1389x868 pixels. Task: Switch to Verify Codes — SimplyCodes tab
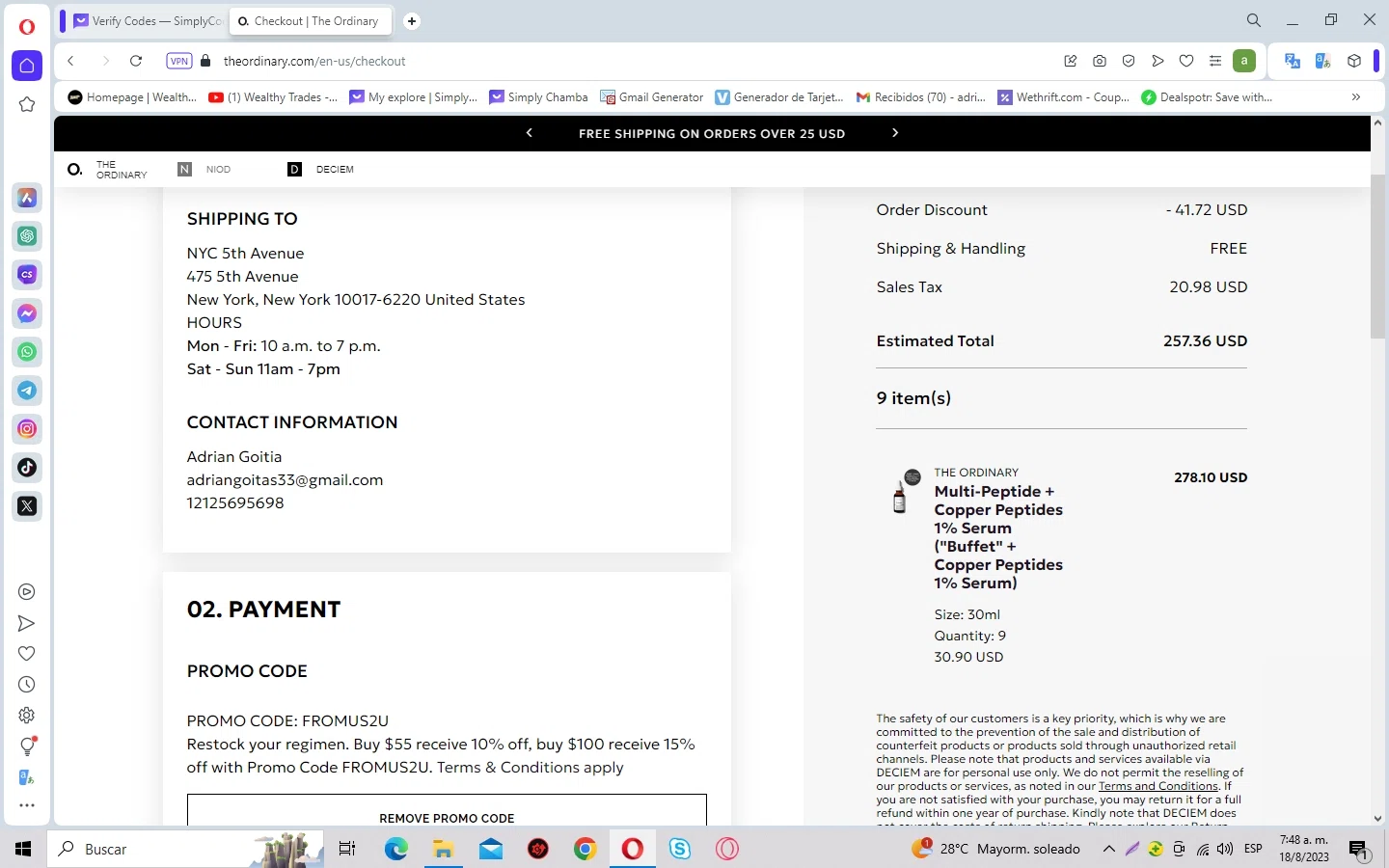click(148, 21)
